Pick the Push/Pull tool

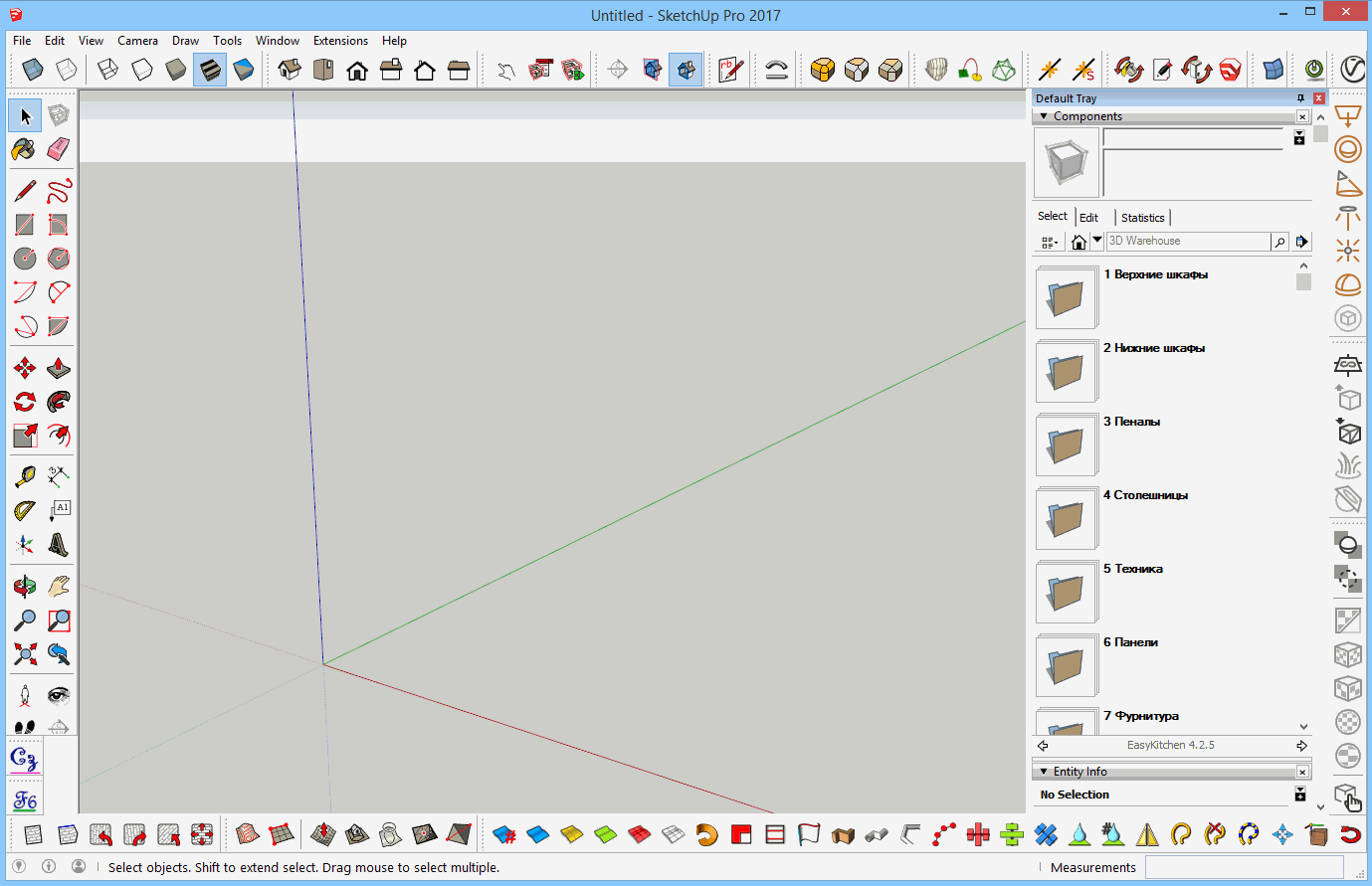coord(59,369)
